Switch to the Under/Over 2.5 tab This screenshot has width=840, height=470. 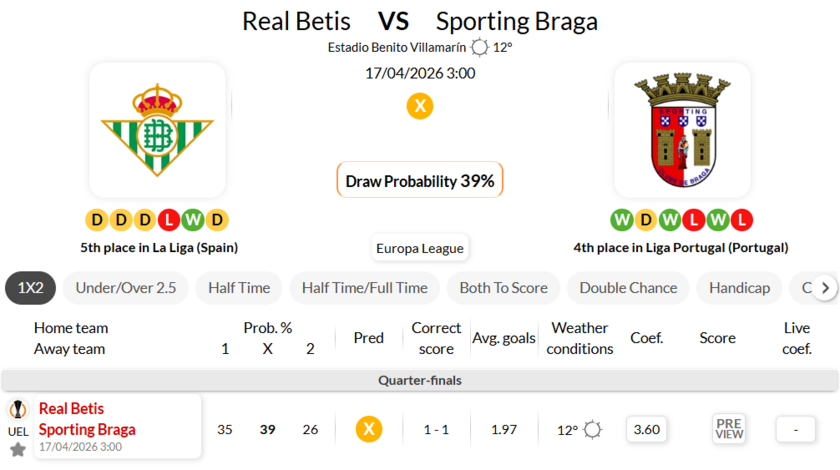tap(126, 288)
